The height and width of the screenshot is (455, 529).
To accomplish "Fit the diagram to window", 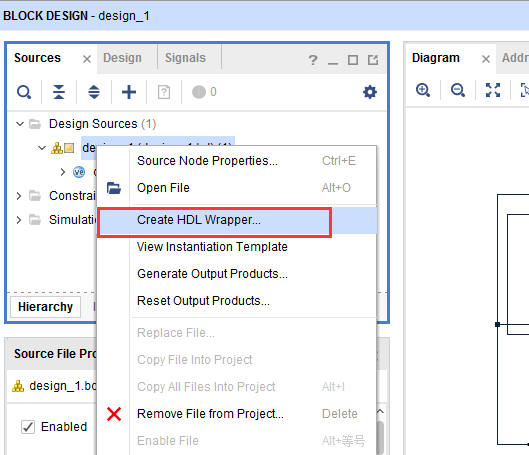I will click(x=493, y=90).
